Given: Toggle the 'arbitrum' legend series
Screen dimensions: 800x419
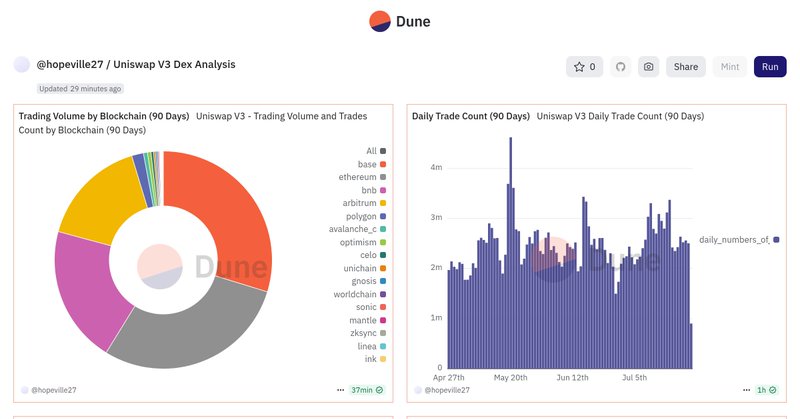Looking at the screenshot, I should 364,203.
